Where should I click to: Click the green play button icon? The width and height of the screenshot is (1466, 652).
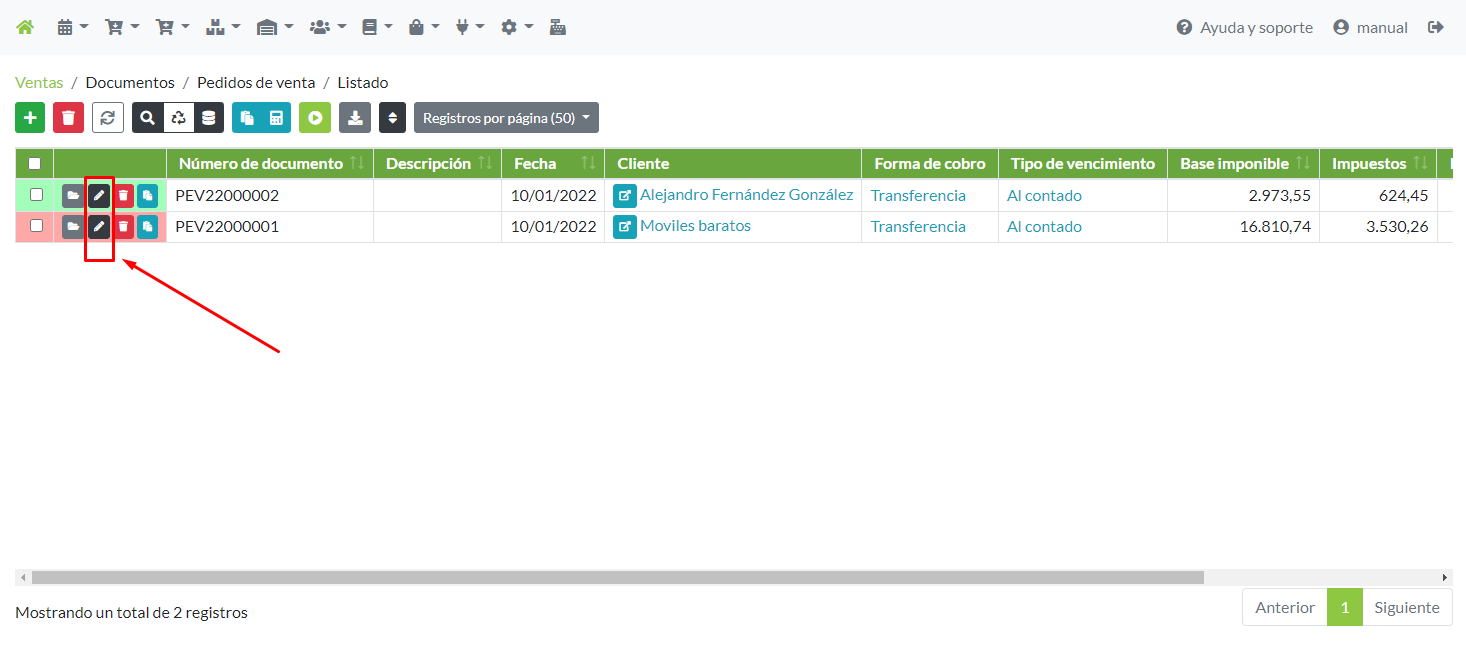pos(315,118)
